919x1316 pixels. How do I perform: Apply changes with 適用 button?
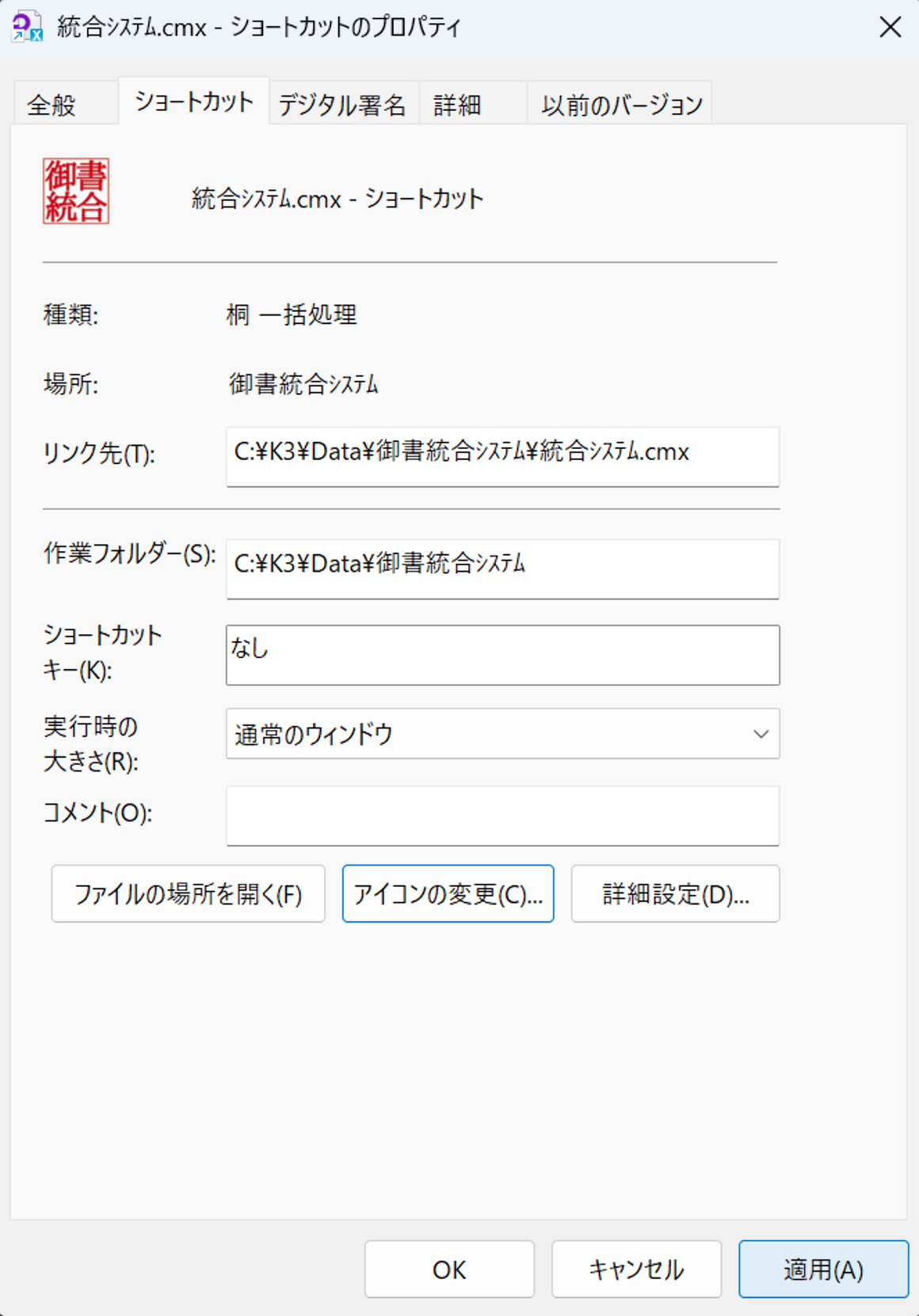(x=823, y=1269)
